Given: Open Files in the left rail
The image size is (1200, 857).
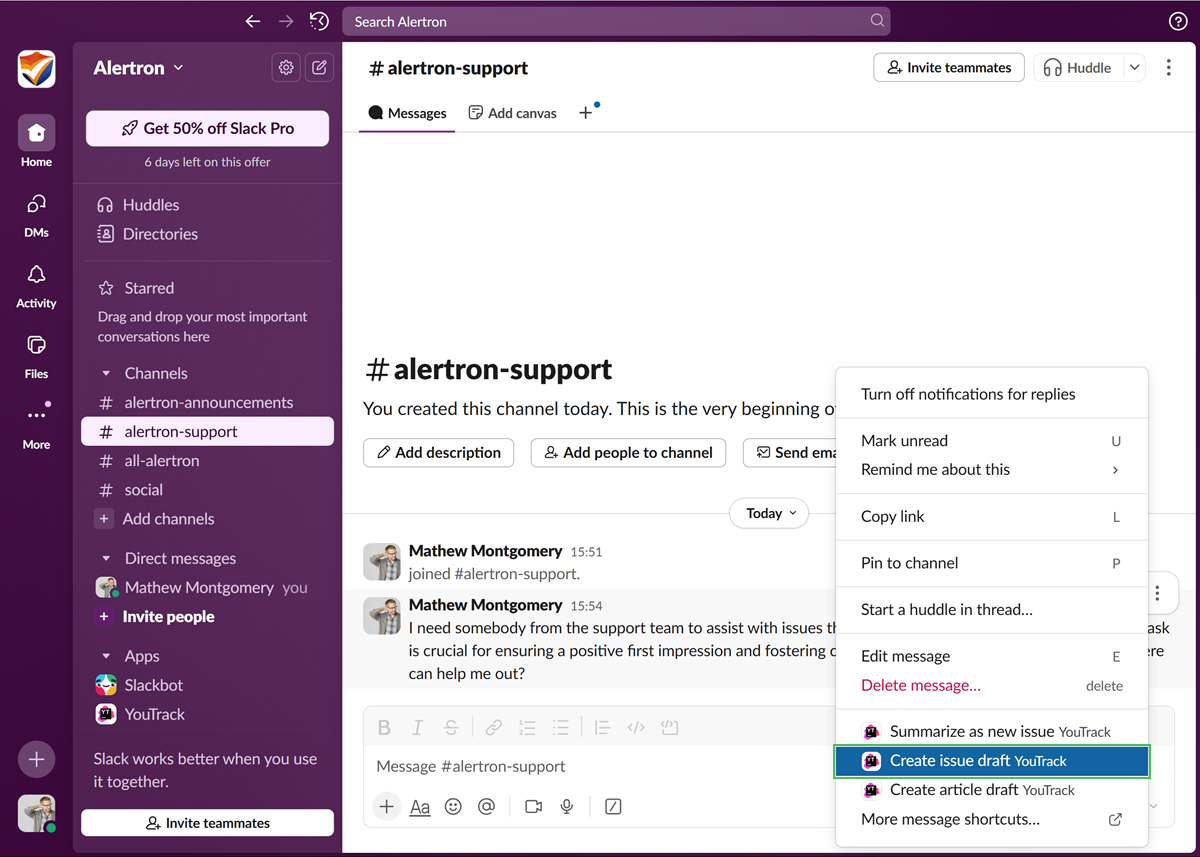Looking at the screenshot, I should coord(36,355).
